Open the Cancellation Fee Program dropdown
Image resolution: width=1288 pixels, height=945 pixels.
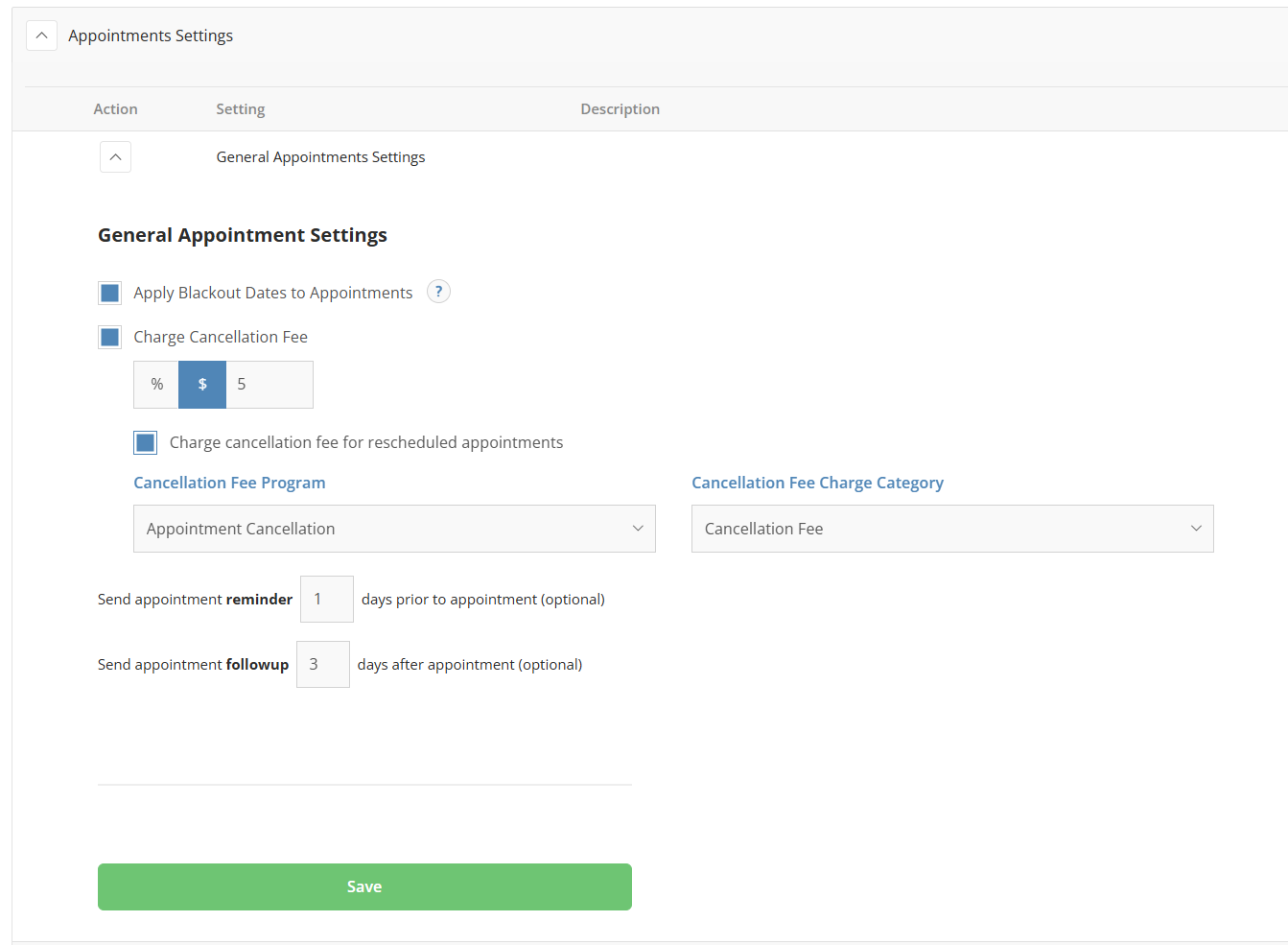click(x=394, y=529)
